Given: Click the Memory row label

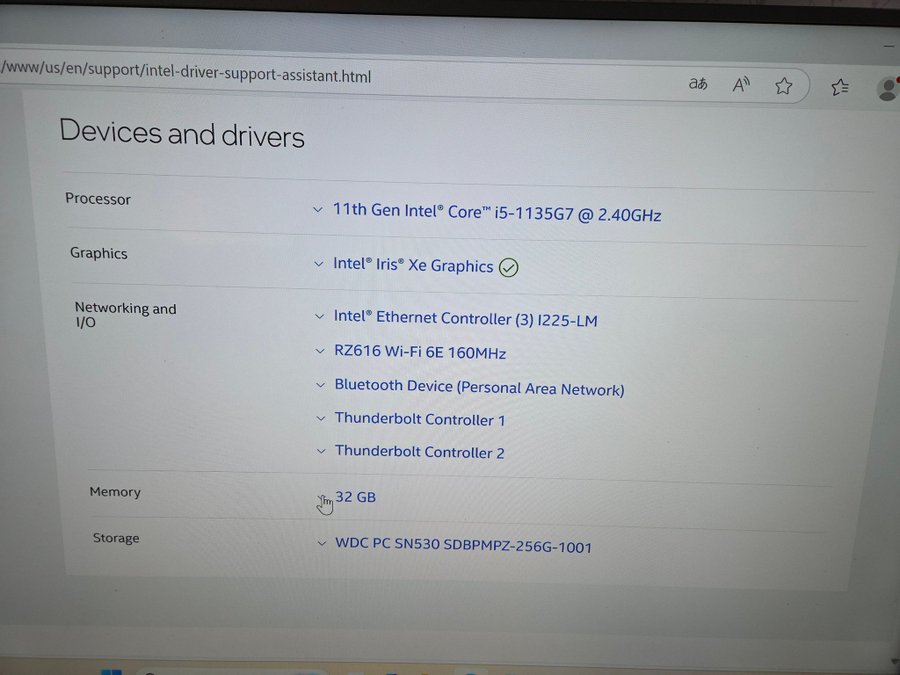Looking at the screenshot, I should [x=115, y=492].
